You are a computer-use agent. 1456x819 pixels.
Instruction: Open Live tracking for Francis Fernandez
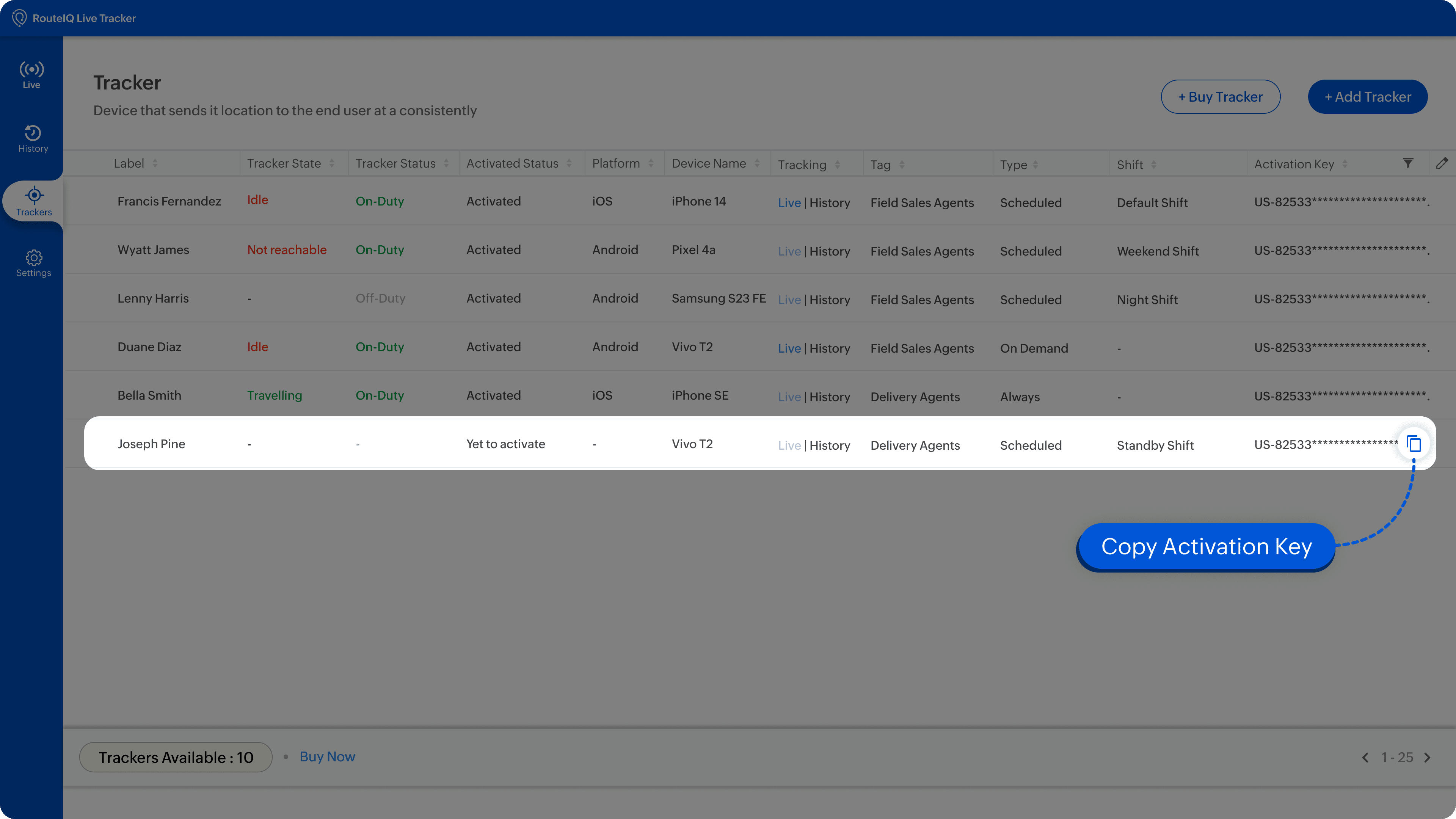tap(789, 203)
